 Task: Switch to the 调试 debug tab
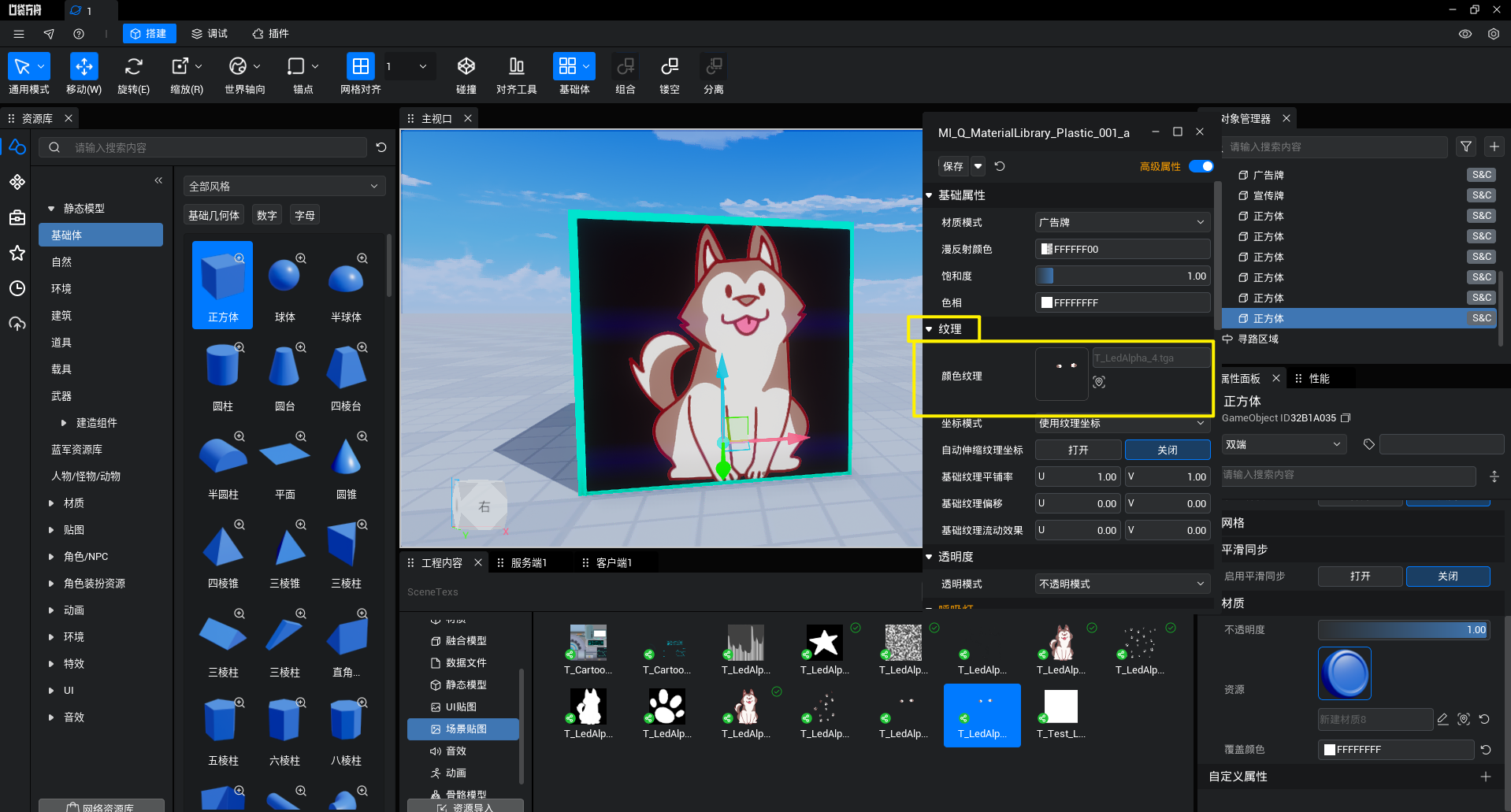pos(210,34)
